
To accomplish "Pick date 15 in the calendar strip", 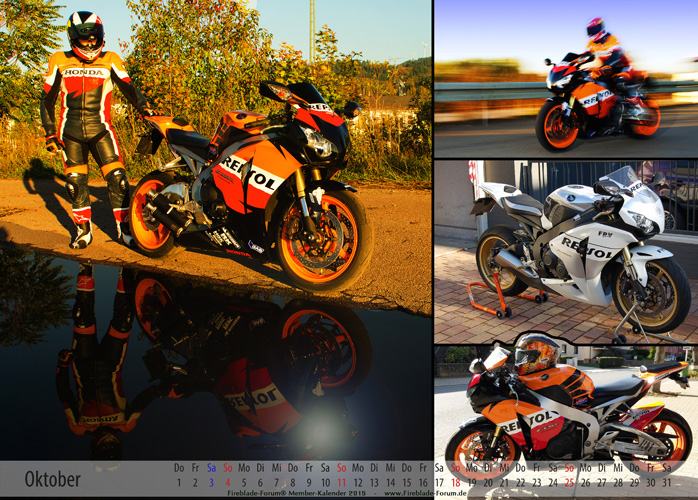I will pos(406,483).
